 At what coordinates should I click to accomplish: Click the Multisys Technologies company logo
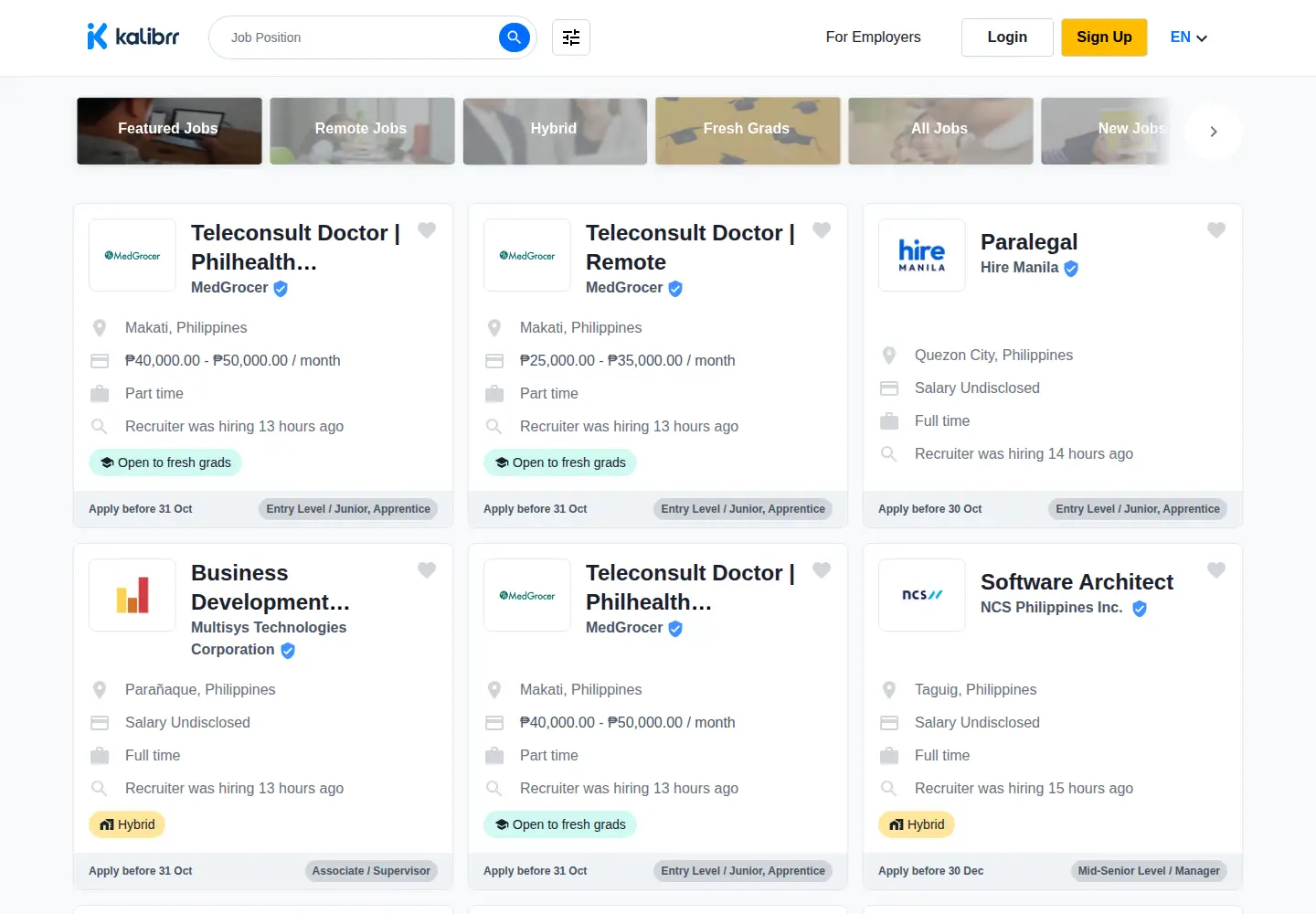[x=133, y=595]
